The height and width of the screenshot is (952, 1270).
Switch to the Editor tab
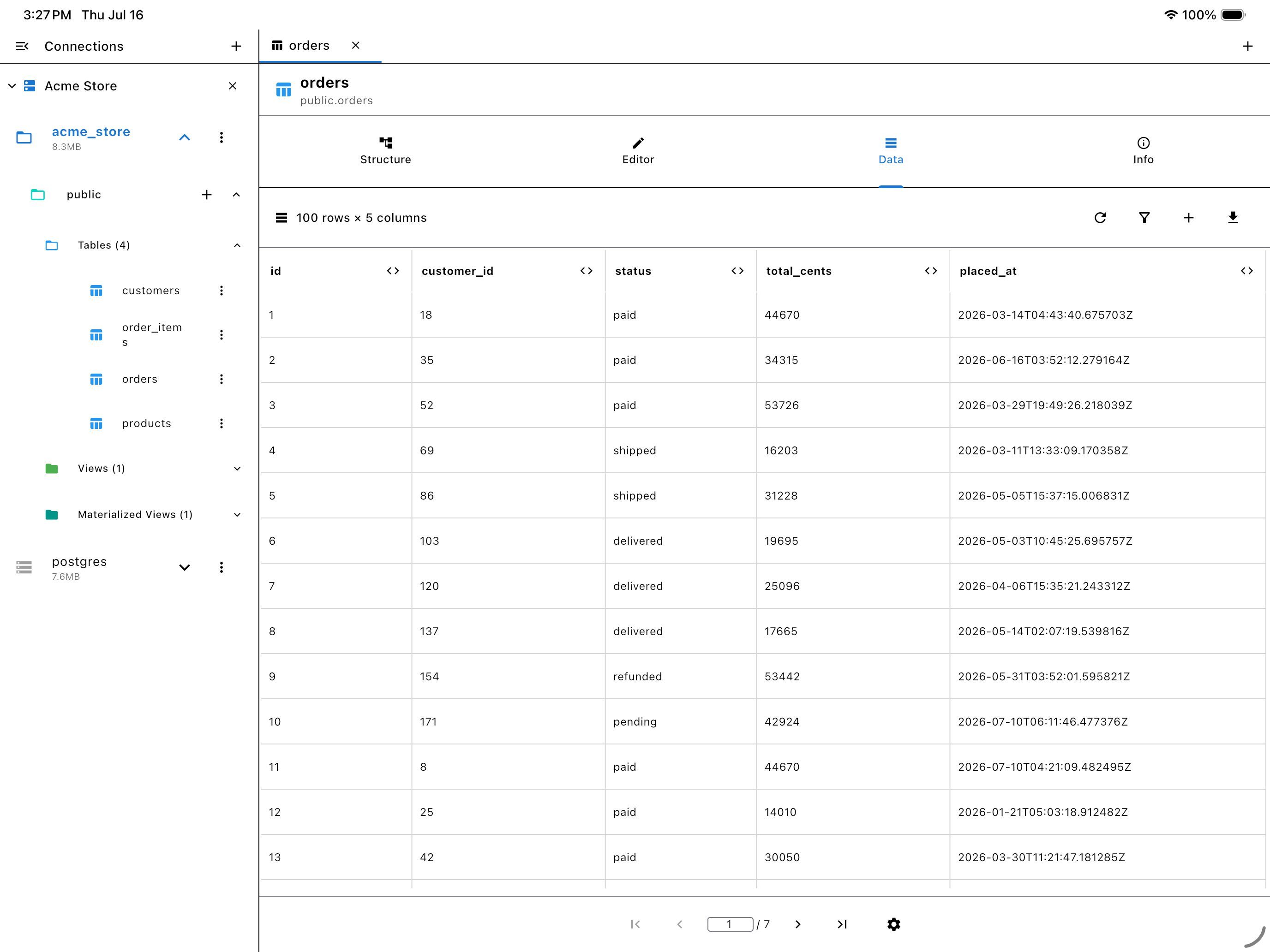point(638,151)
